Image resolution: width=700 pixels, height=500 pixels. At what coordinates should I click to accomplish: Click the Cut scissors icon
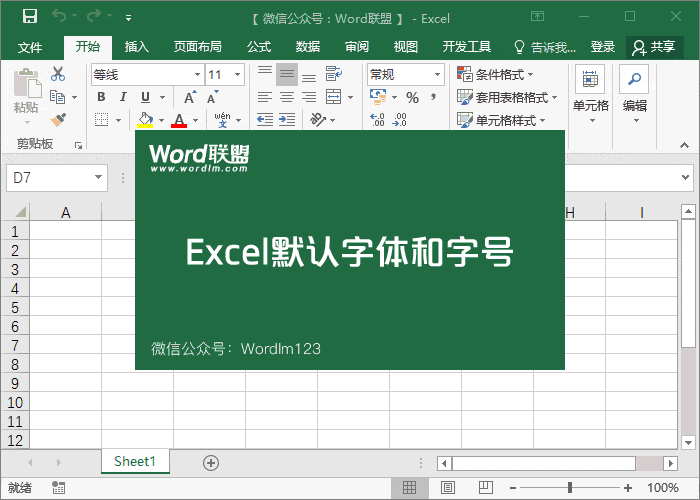click(x=58, y=73)
